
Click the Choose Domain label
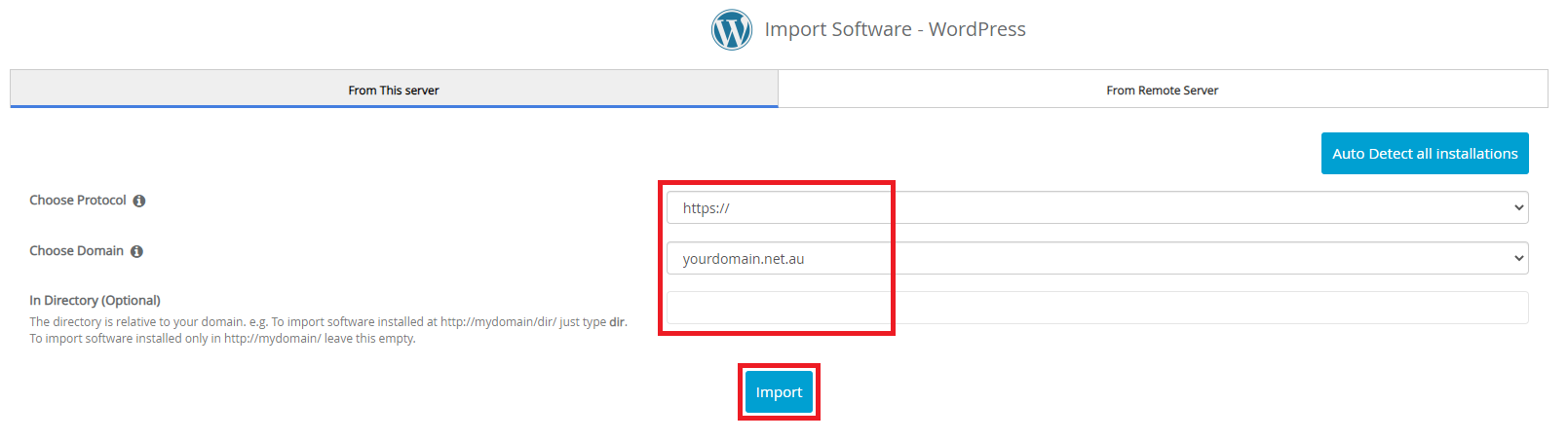point(76,250)
